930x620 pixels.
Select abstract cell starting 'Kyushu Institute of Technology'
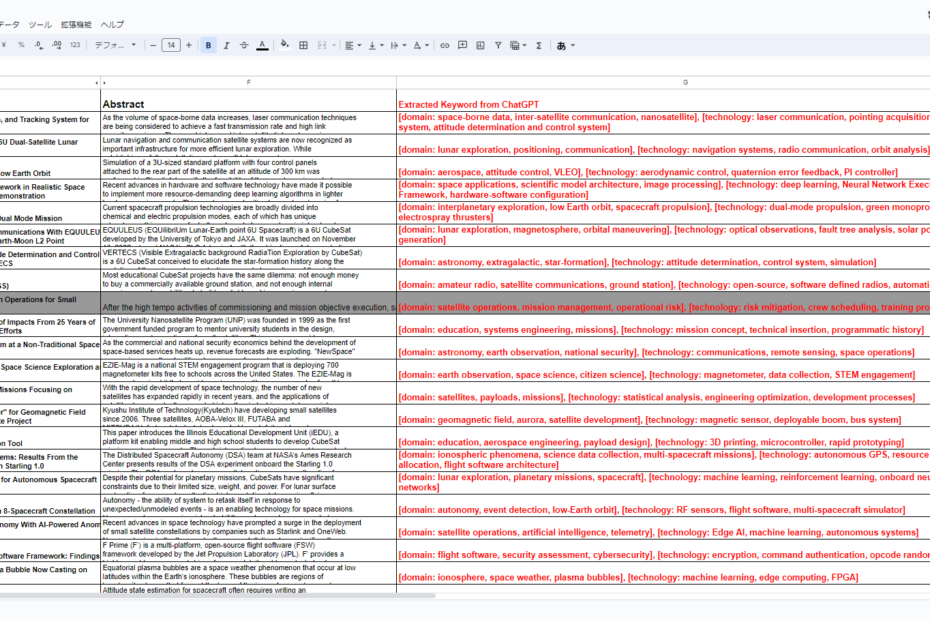point(249,416)
